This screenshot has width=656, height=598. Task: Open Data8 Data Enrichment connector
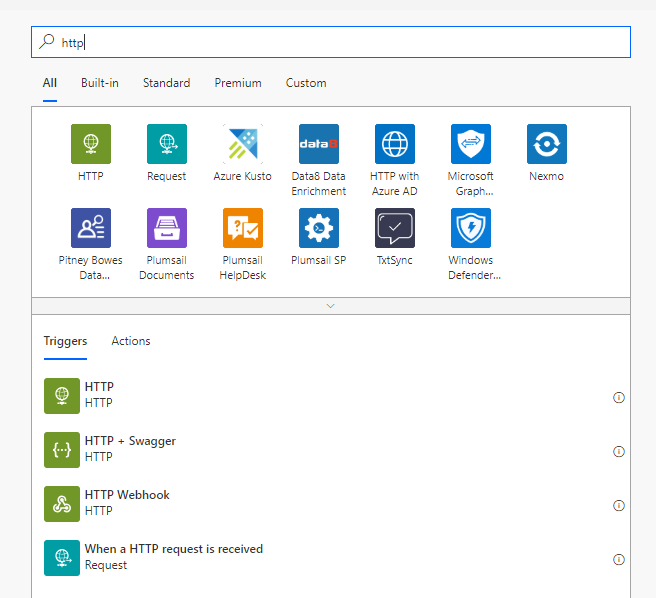319,144
